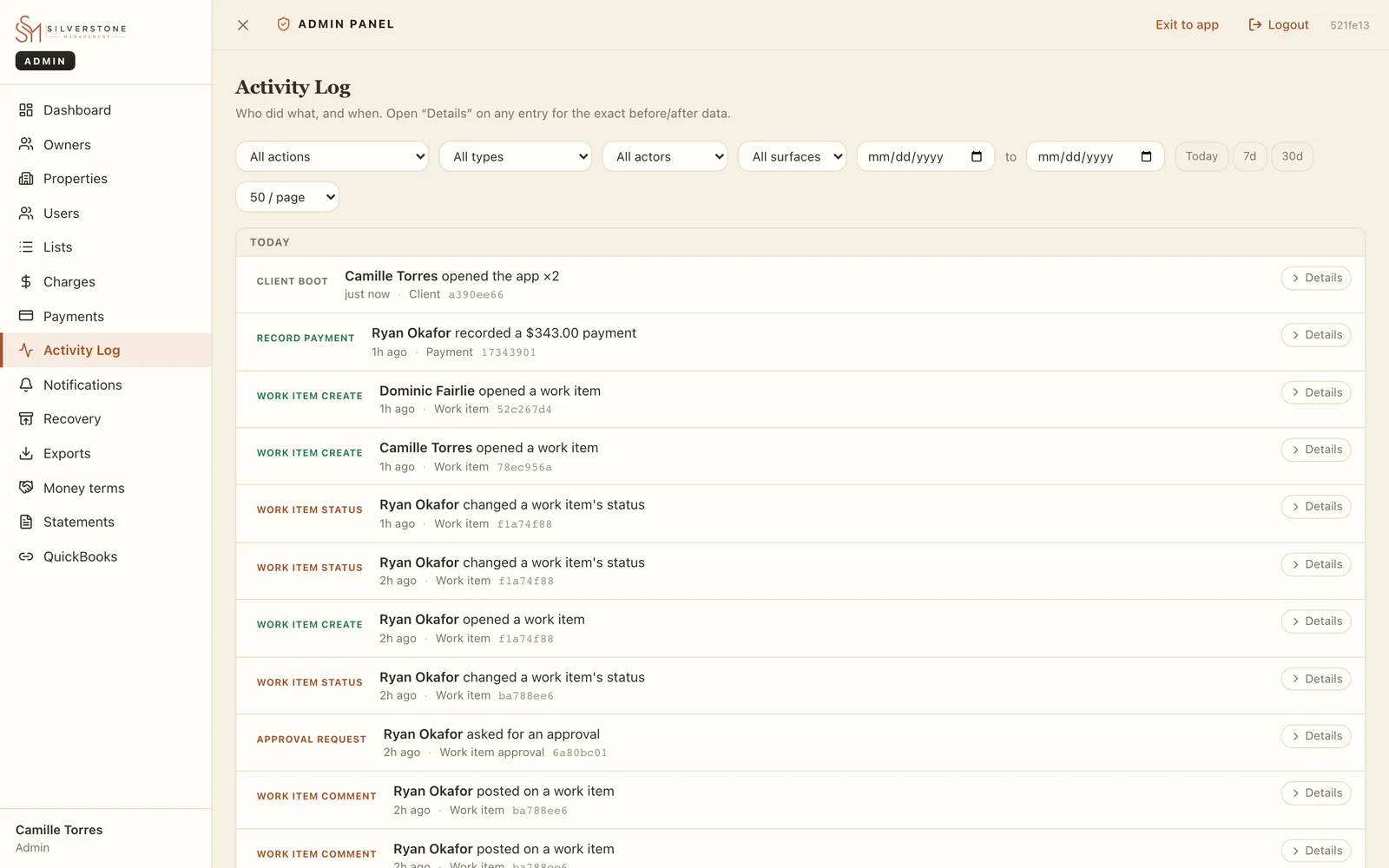Expand Details for $343.00 payment entry
This screenshot has width=1389, height=868.
click(1316, 335)
